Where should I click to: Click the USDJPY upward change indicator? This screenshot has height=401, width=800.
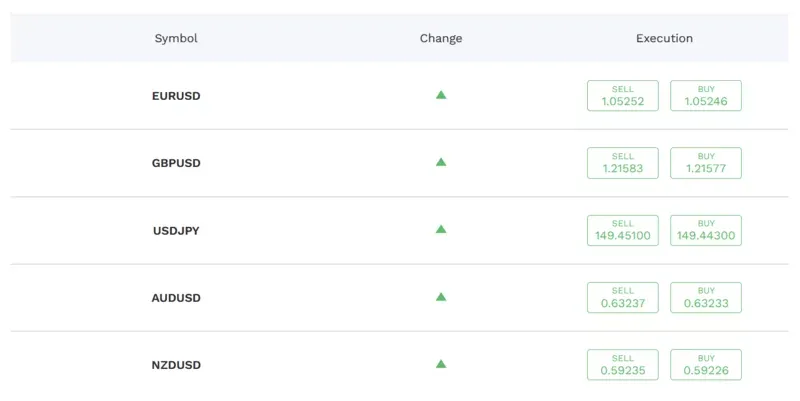tap(441, 230)
